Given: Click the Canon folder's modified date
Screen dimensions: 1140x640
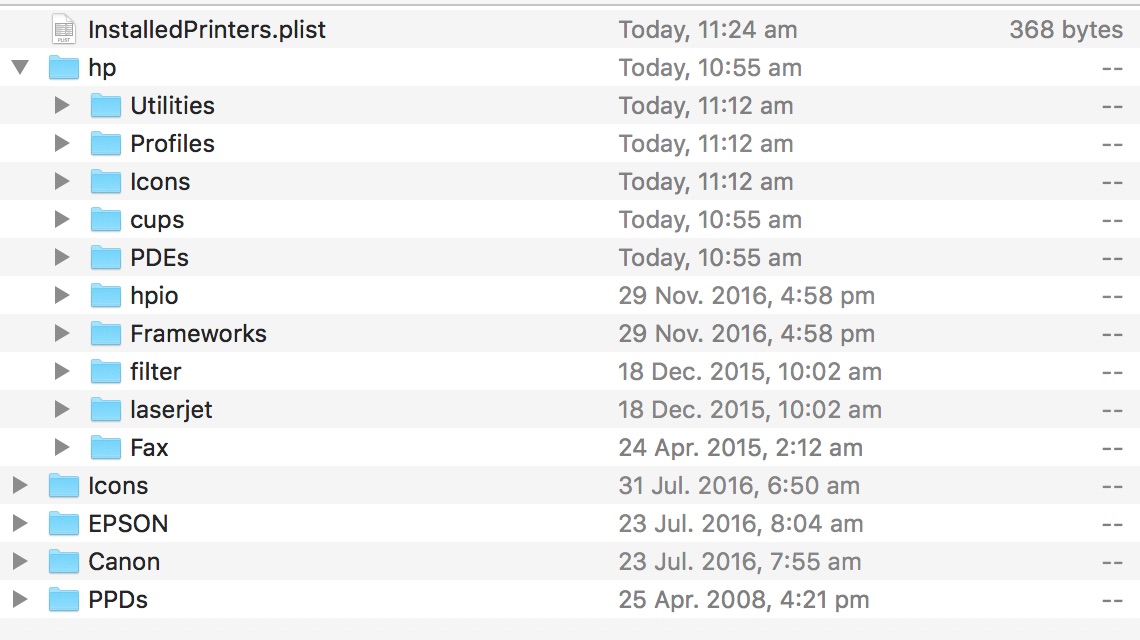Looking at the screenshot, I should [x=740, y=561].
